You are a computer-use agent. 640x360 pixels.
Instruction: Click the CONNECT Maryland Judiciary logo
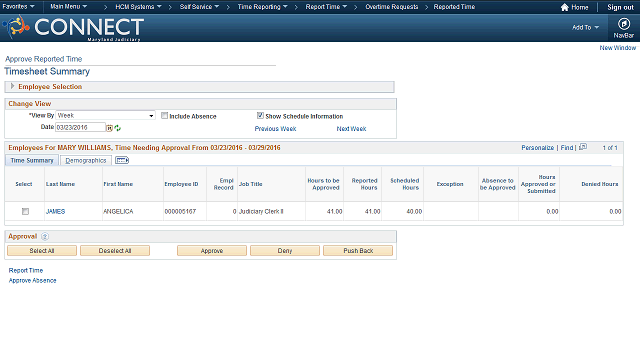pyautogui.click(x=73, y=28)
